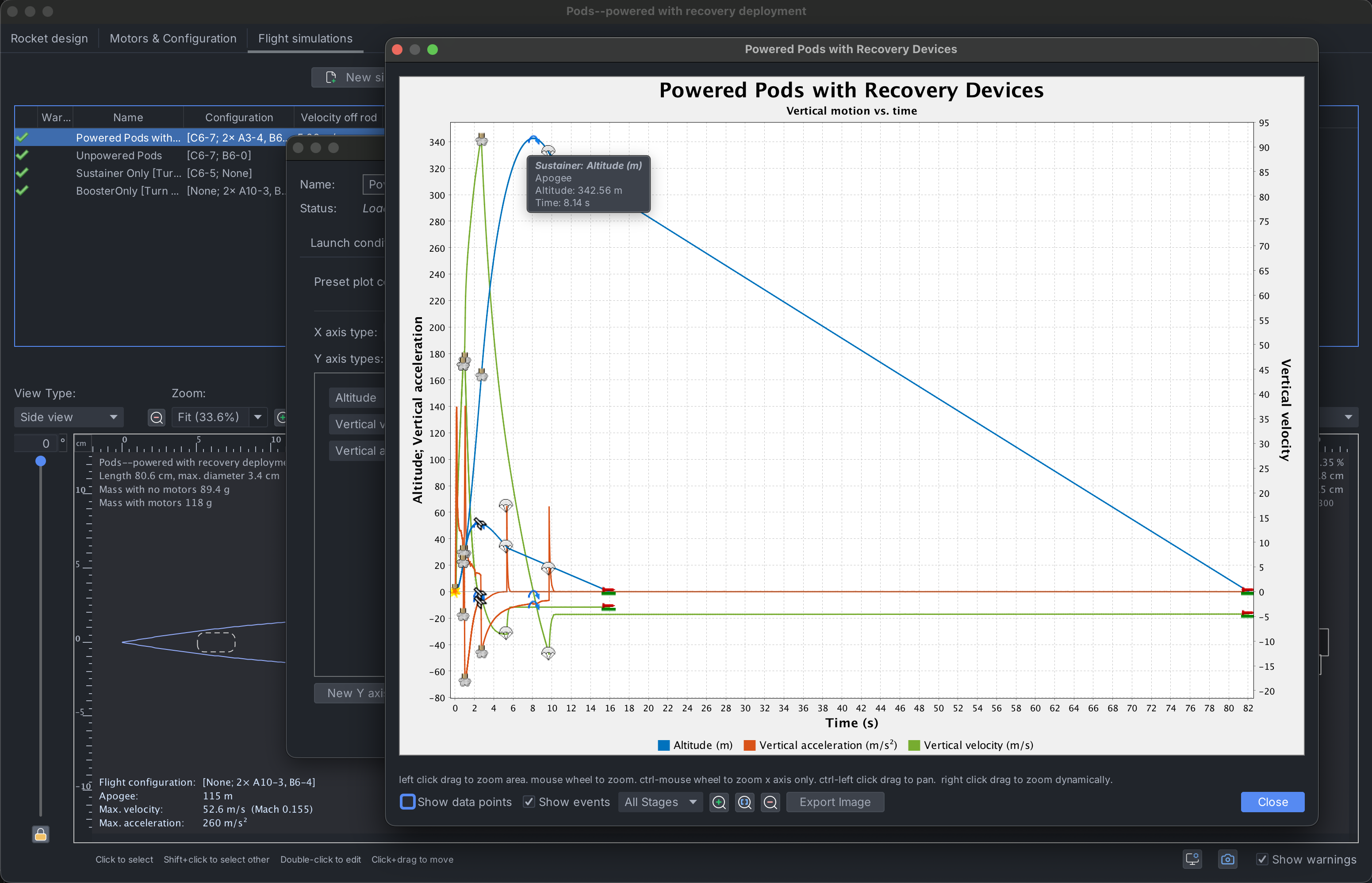Viewport: 1372px width, 883px height.
Task: Switch to the Rocket design tab
Action: tap(49, 38)
